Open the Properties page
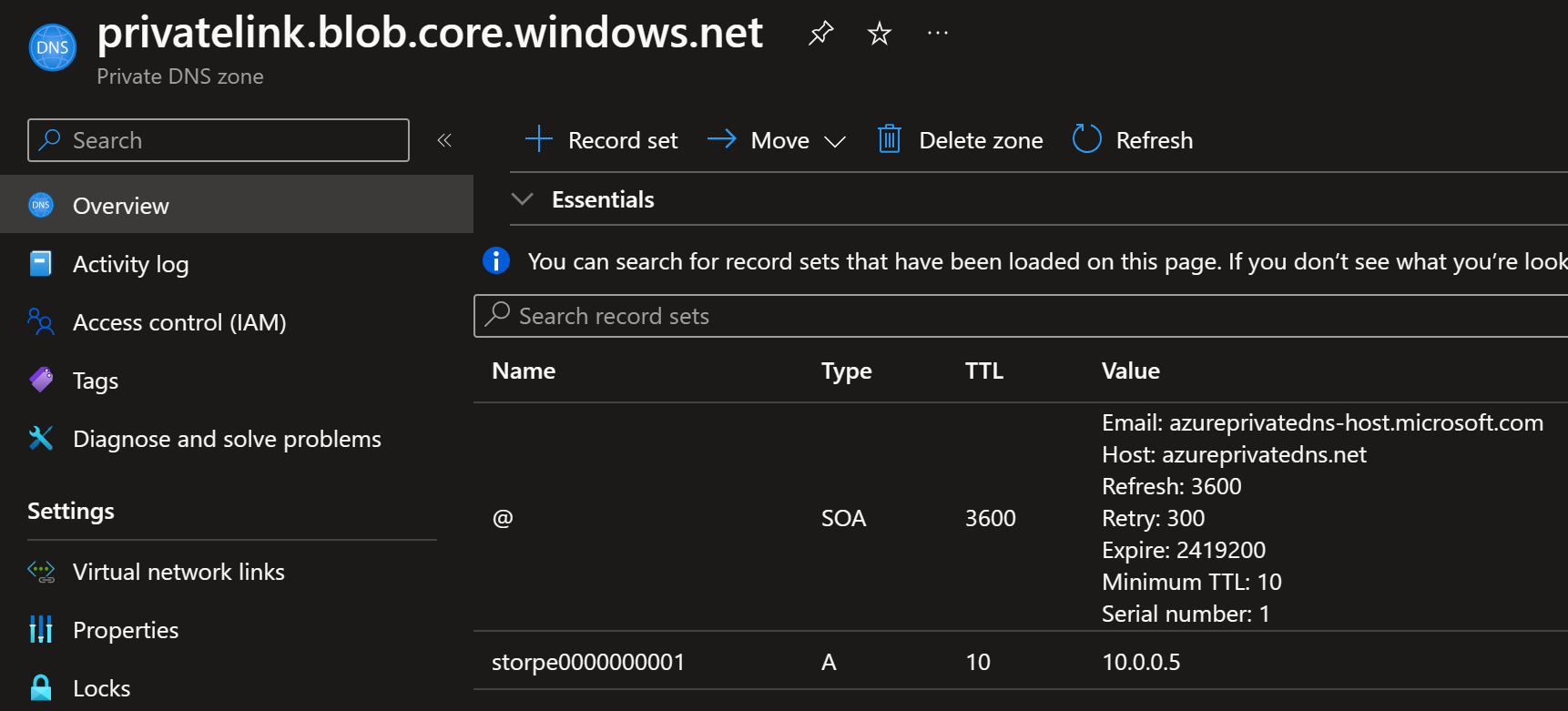 (x=126, y=630)
